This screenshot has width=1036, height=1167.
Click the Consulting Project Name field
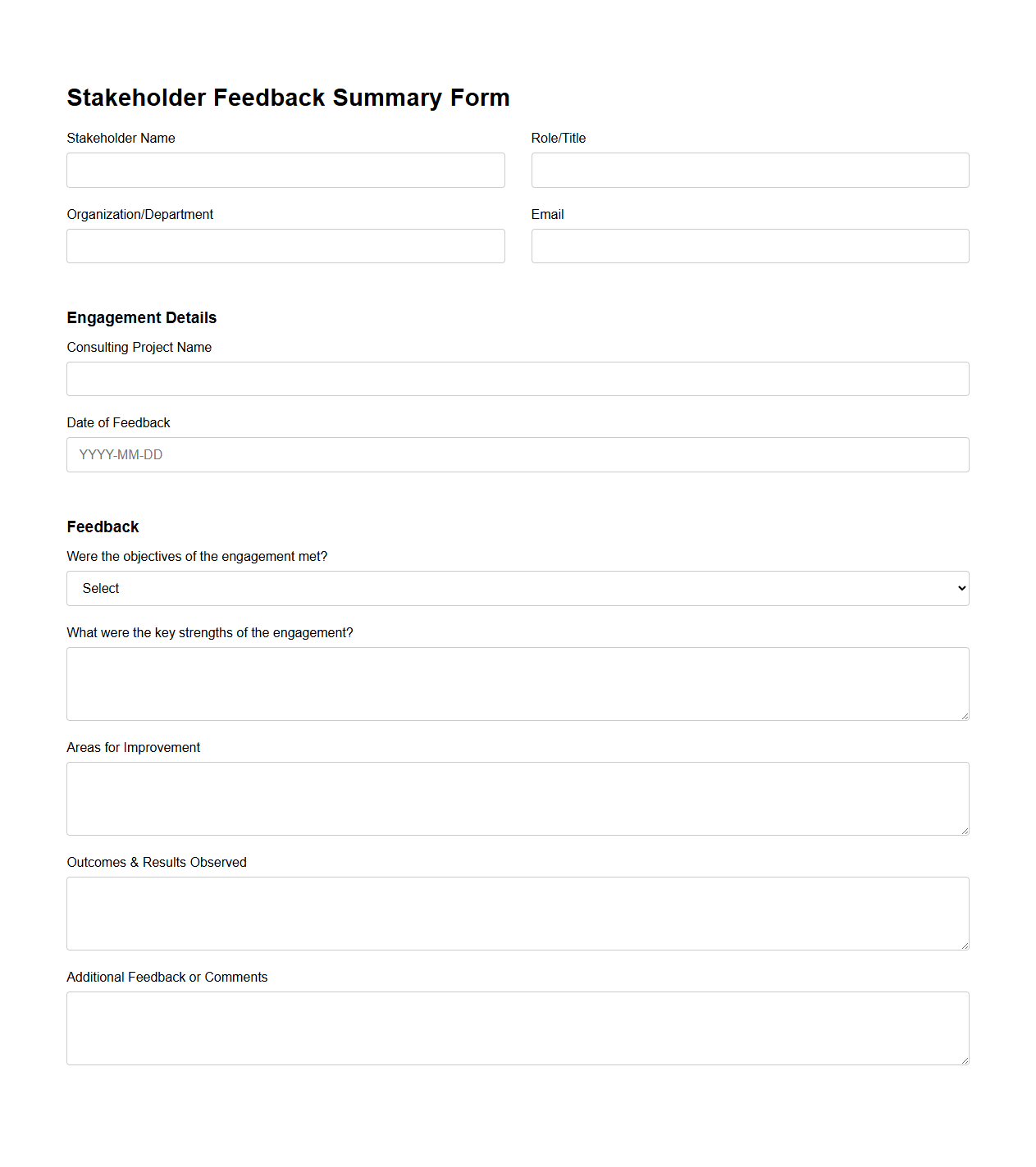point(518,378)
